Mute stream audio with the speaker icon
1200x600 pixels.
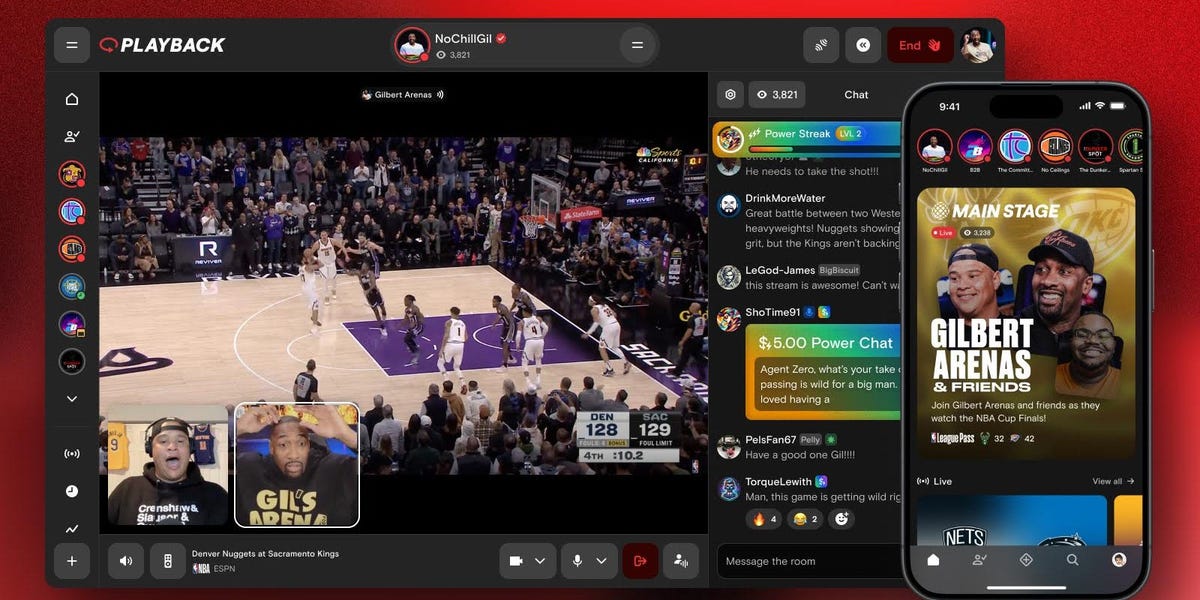tap(125, 561)
